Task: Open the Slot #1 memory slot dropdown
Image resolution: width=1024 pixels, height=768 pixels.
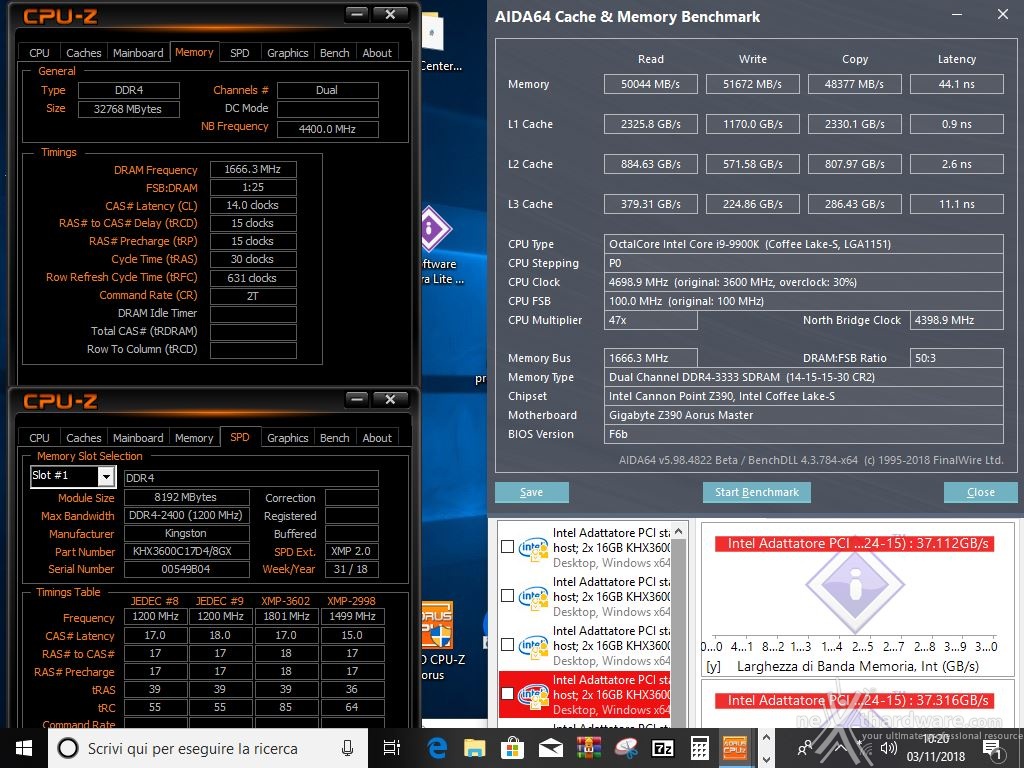Action: pyautogui.click(x=106, y=477)
